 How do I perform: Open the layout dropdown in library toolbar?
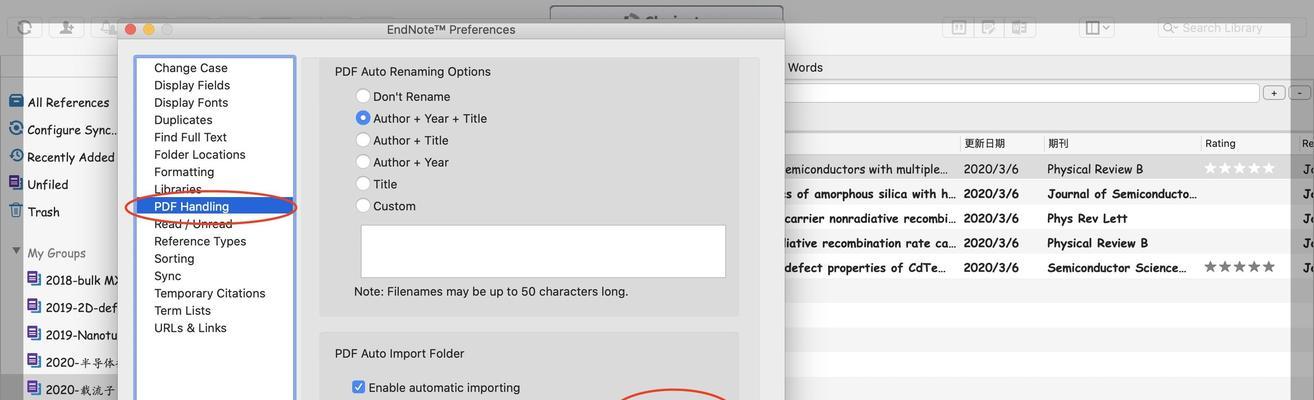[1097, 28]
